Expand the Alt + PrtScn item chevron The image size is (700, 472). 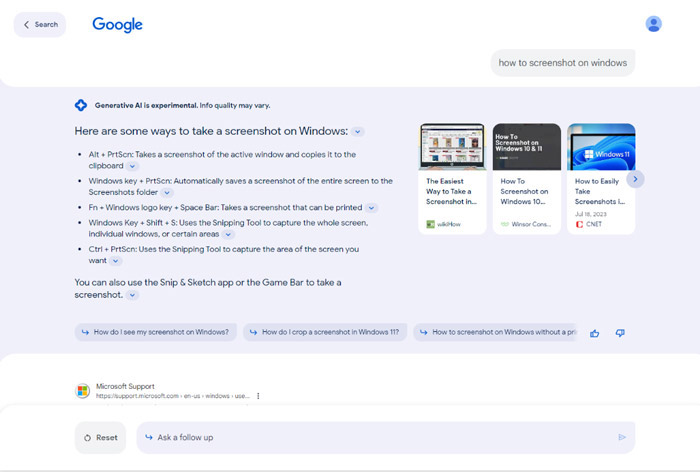132,166
